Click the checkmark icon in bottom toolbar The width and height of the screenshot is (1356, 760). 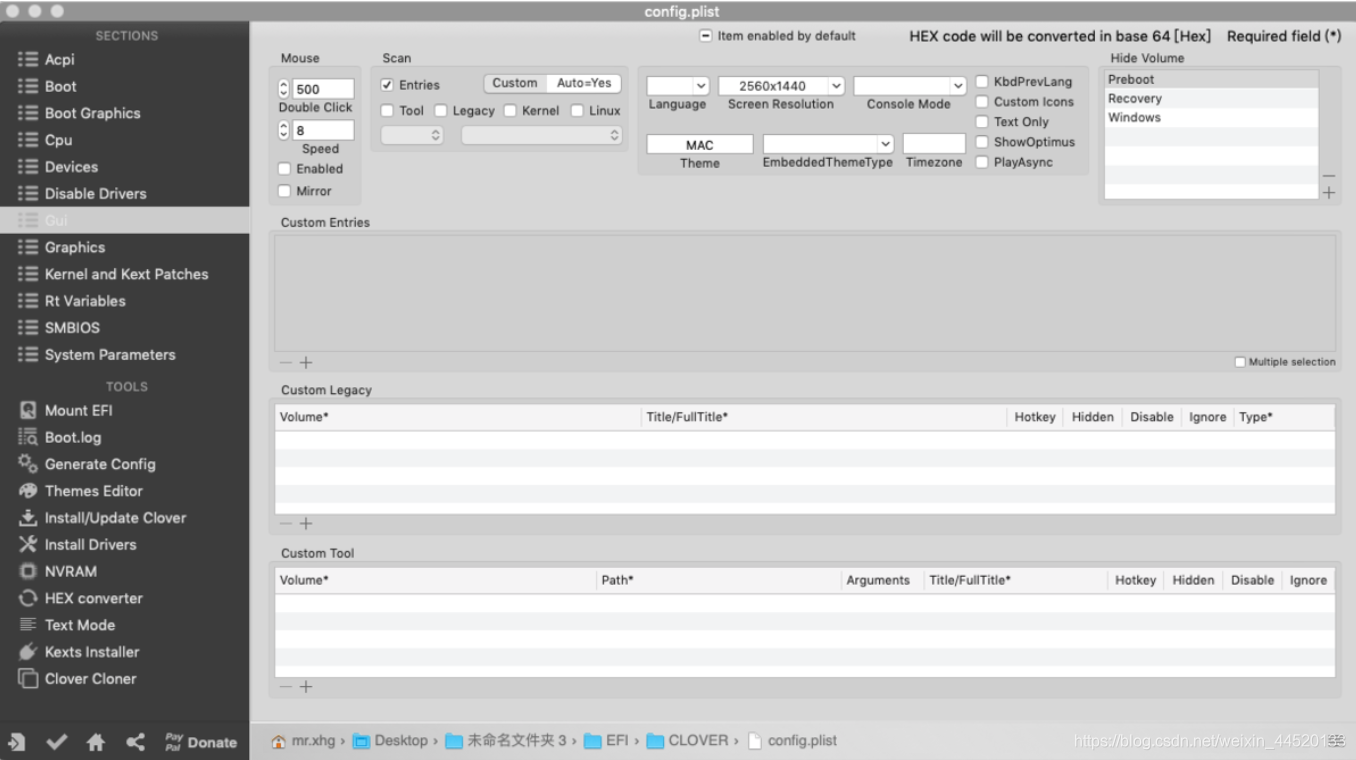point(57,742)
